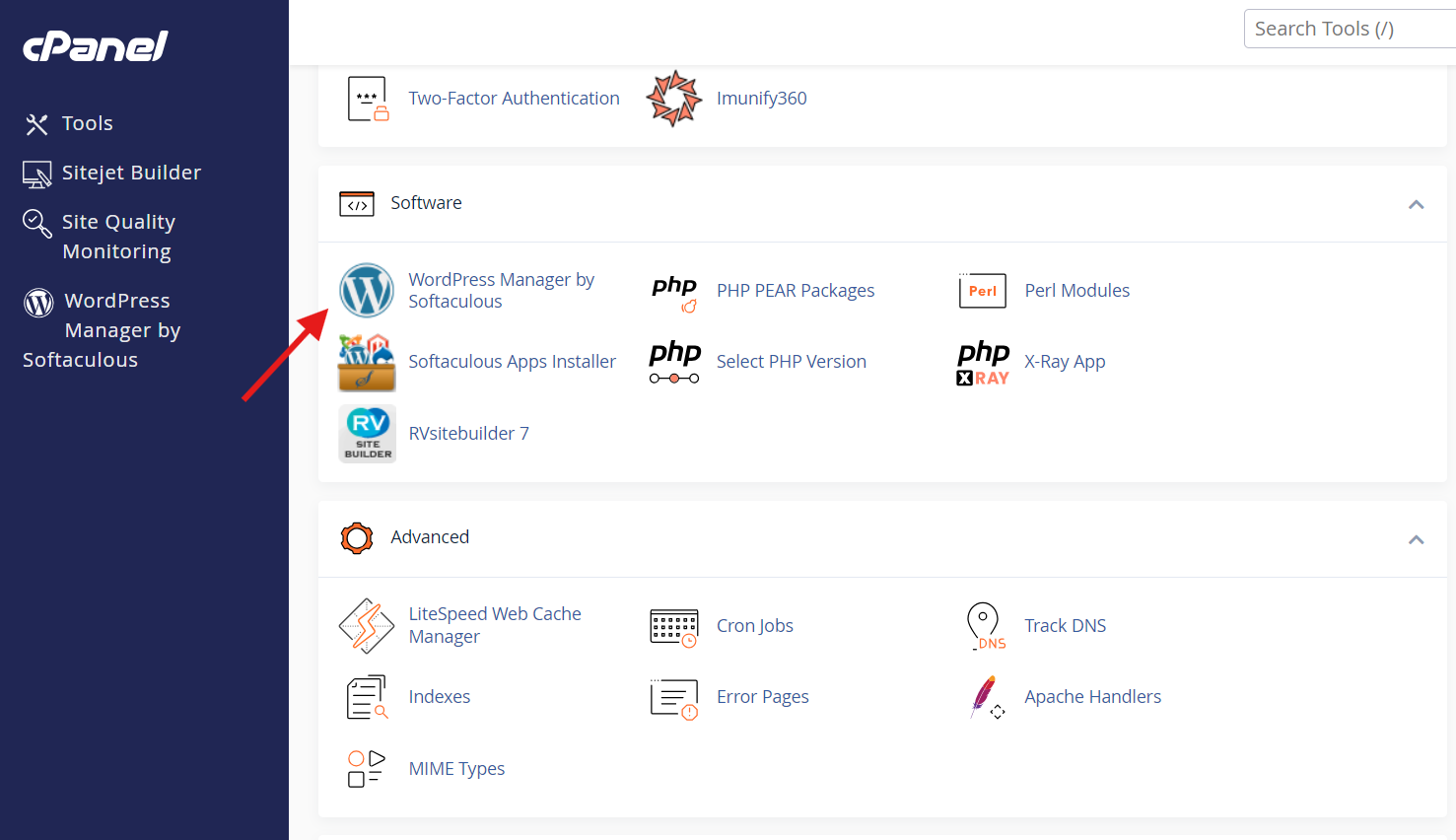Open Cron Jobs link
This screenshot has height=840, width=1456.
pos(754,626)
